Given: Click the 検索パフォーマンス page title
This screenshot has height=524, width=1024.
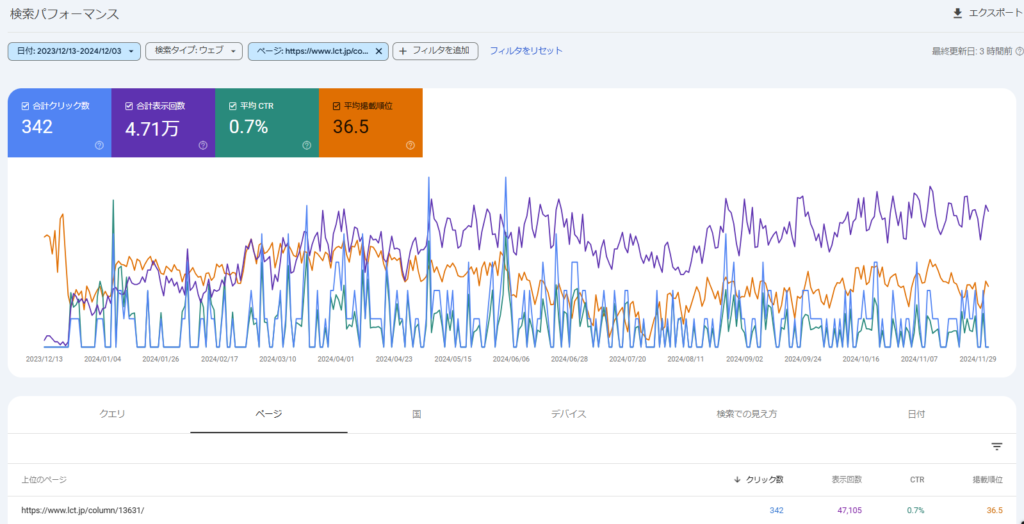Looking at the screenshot, I should 65,14.
